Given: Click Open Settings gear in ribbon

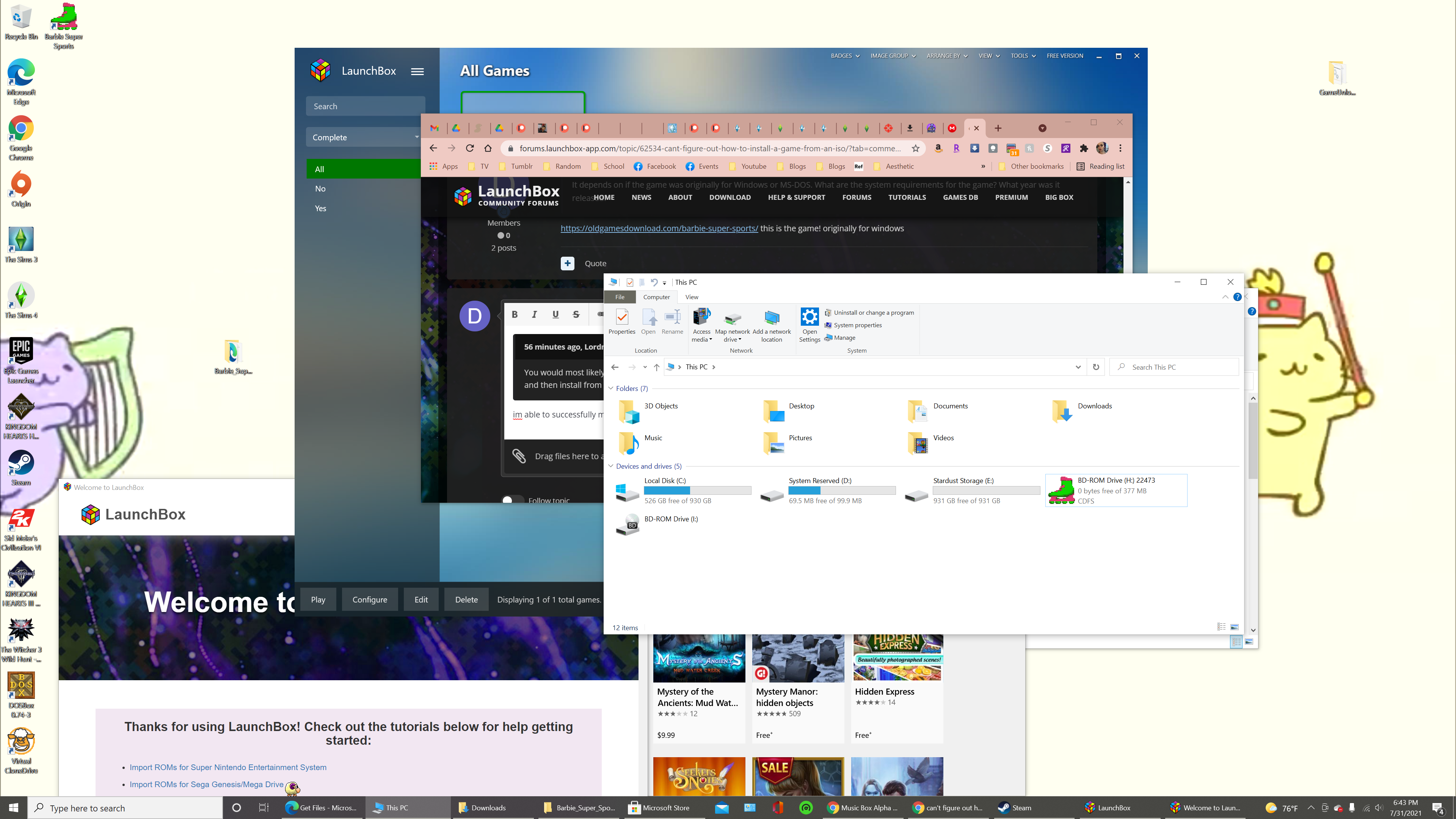Looking at the screenshot, I should pos(810,325).
